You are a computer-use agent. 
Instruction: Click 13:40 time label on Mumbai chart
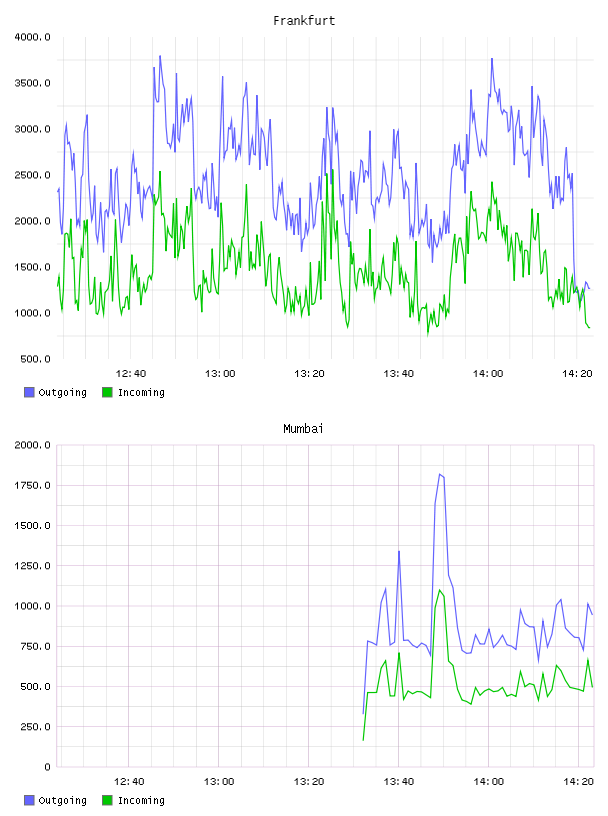point(399,782)
